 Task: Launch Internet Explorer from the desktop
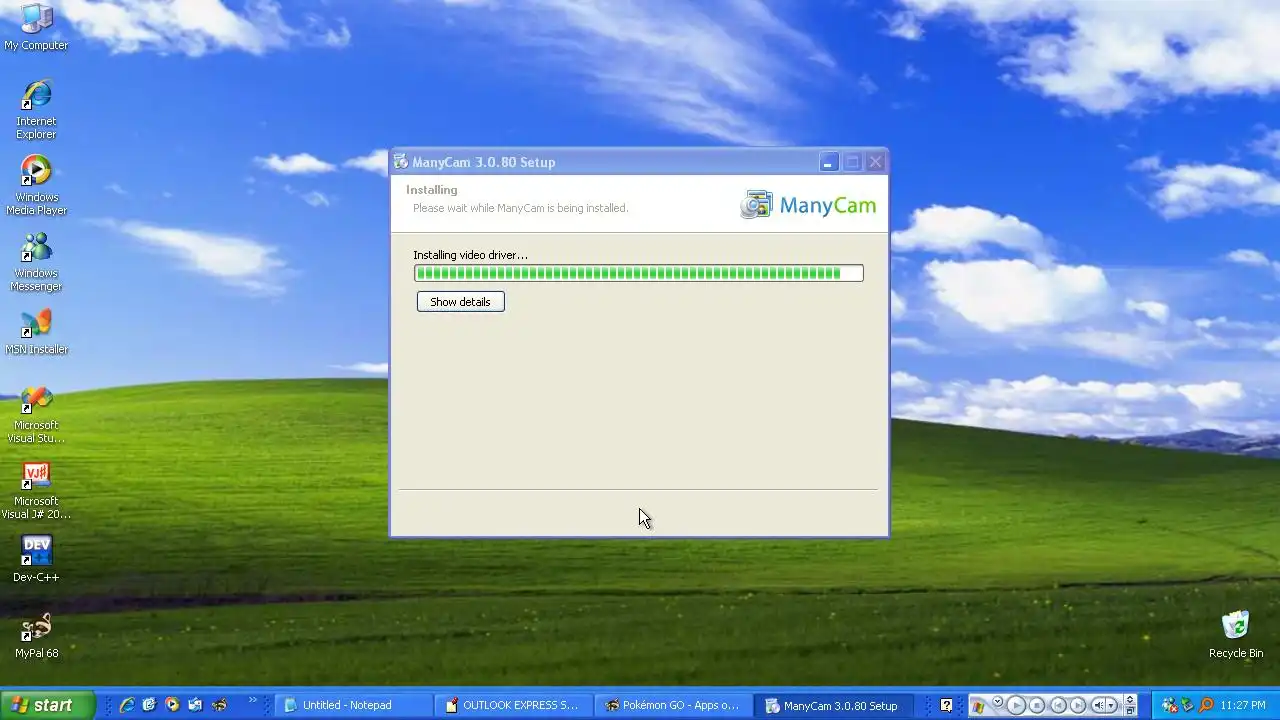[36, 109]
